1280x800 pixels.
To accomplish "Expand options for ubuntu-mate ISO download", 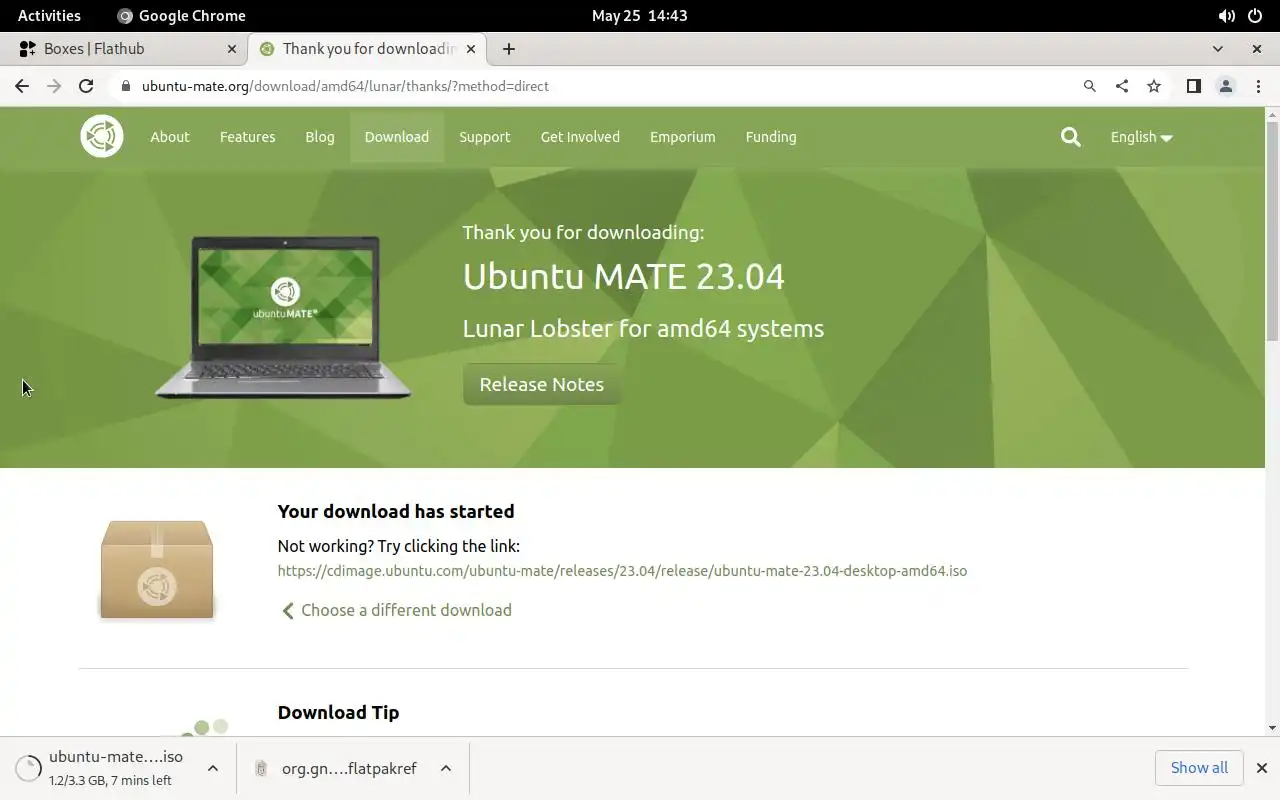I will click(x=213, y=768).
